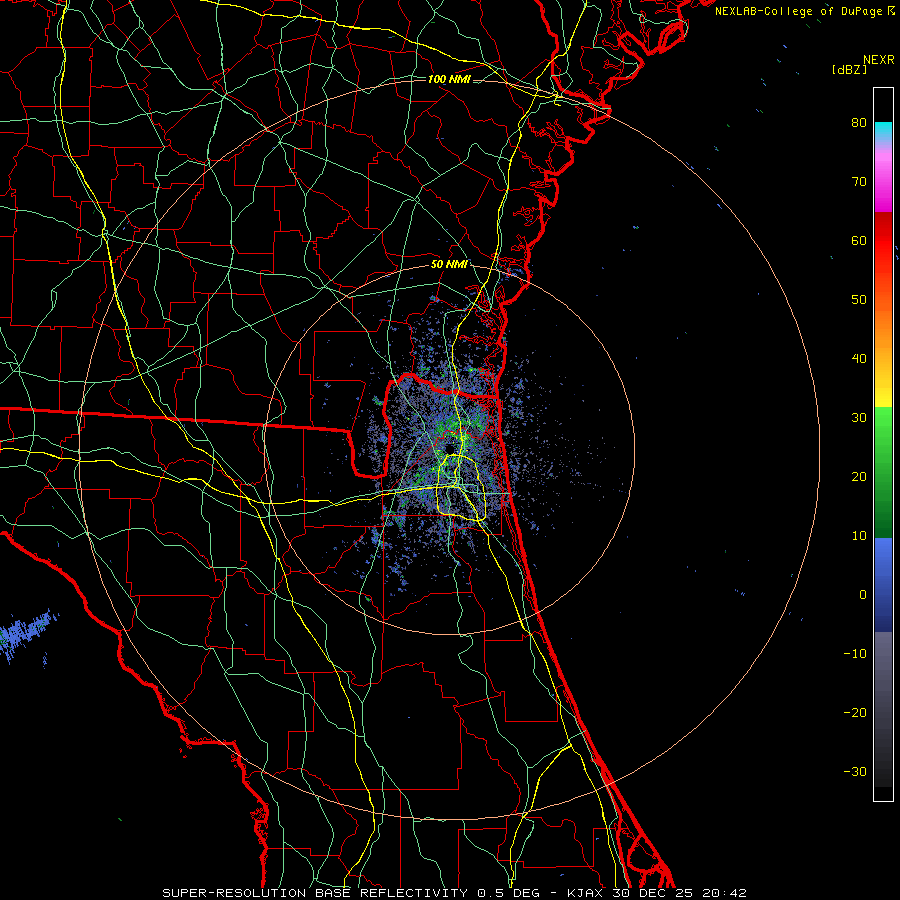Image resolution: width=900 pixels, height=900 pixels.
Task: Click the 'SUPER-RESOLUTION BASE REFLECTIVITY' product caption
Action: click(x=315, y=893)
